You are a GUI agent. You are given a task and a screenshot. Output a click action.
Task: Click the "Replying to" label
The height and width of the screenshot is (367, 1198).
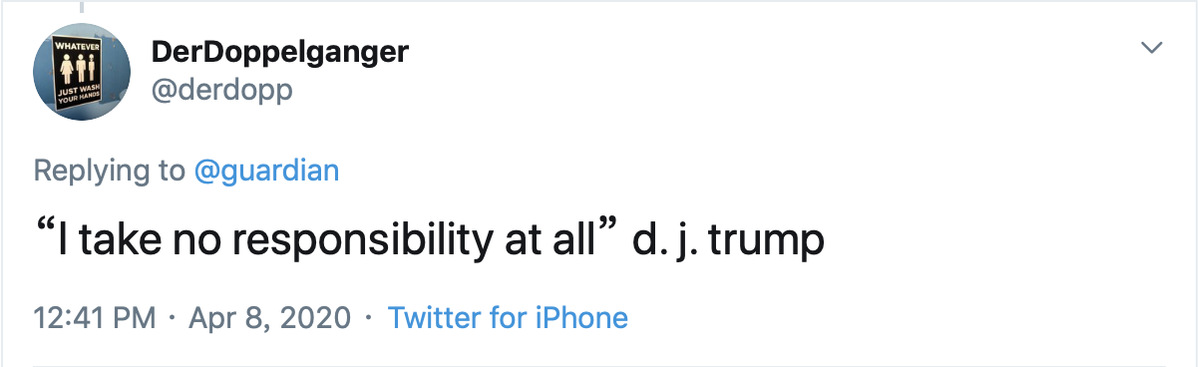tap(109, 171)
